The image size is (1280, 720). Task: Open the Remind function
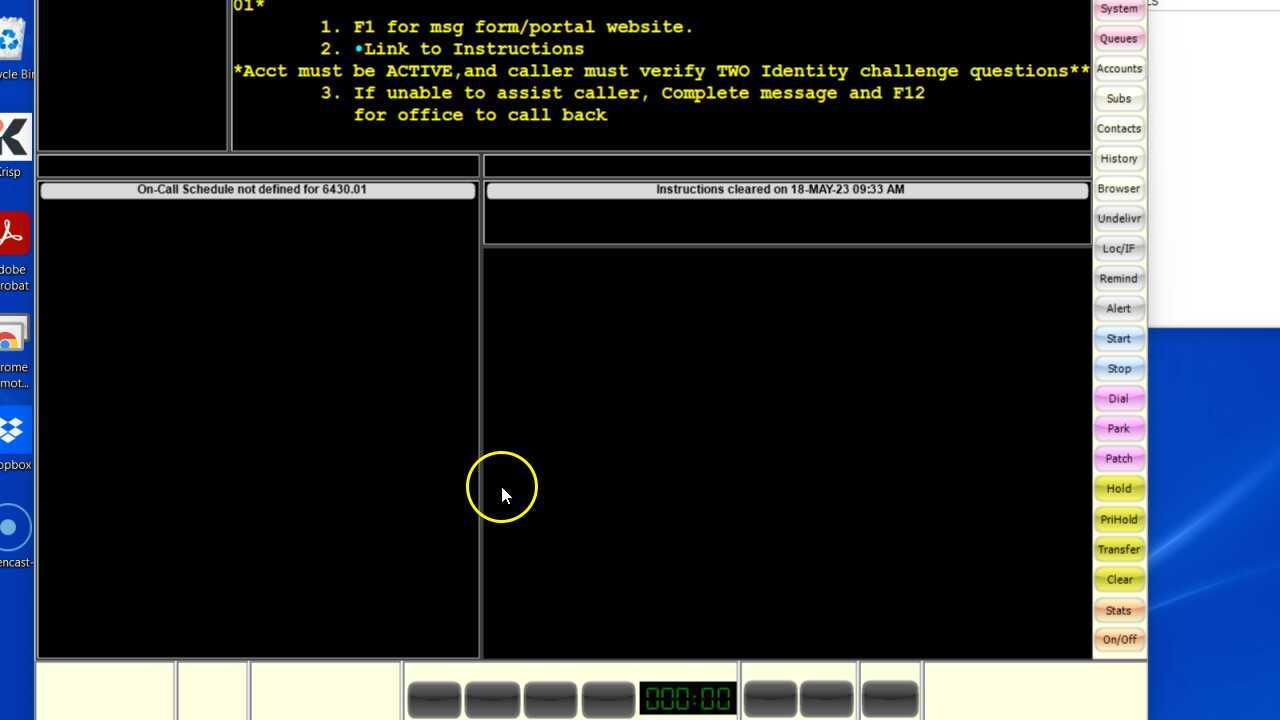coord(1118,278)
